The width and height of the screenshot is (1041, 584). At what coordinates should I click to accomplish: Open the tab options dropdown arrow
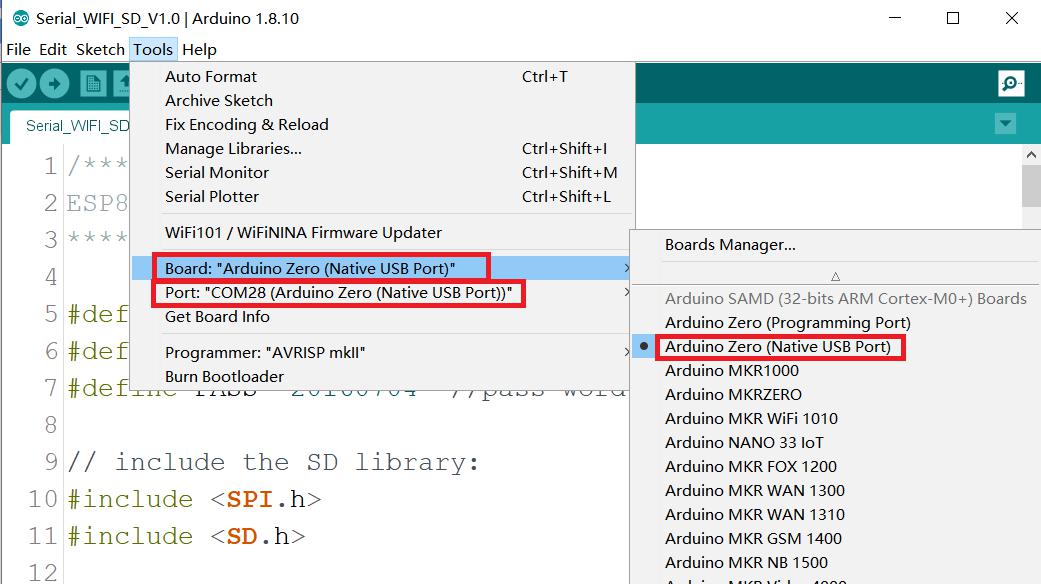point(1005,123)
